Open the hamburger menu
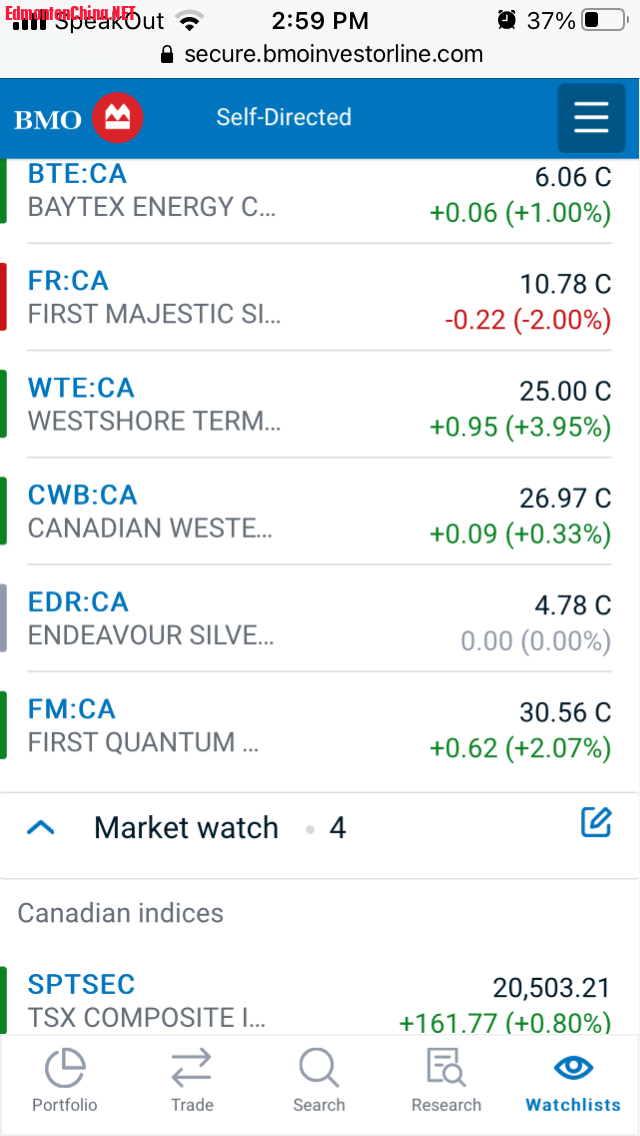The height and width of the screenshot is (1136, 640). (x=591, y=118)
